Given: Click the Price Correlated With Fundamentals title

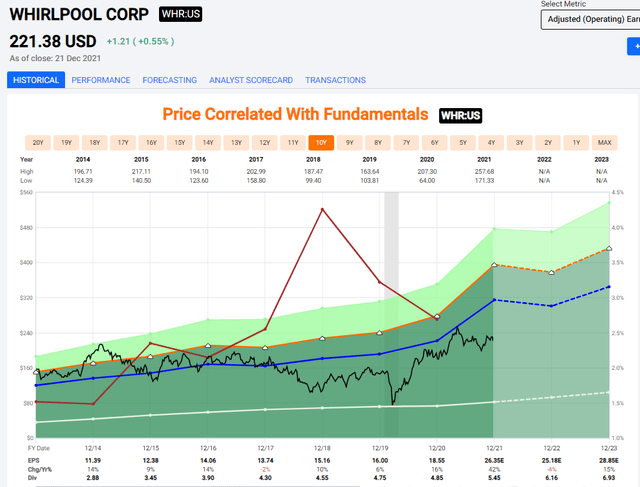Looking at the screenshot, I should 296,114.
